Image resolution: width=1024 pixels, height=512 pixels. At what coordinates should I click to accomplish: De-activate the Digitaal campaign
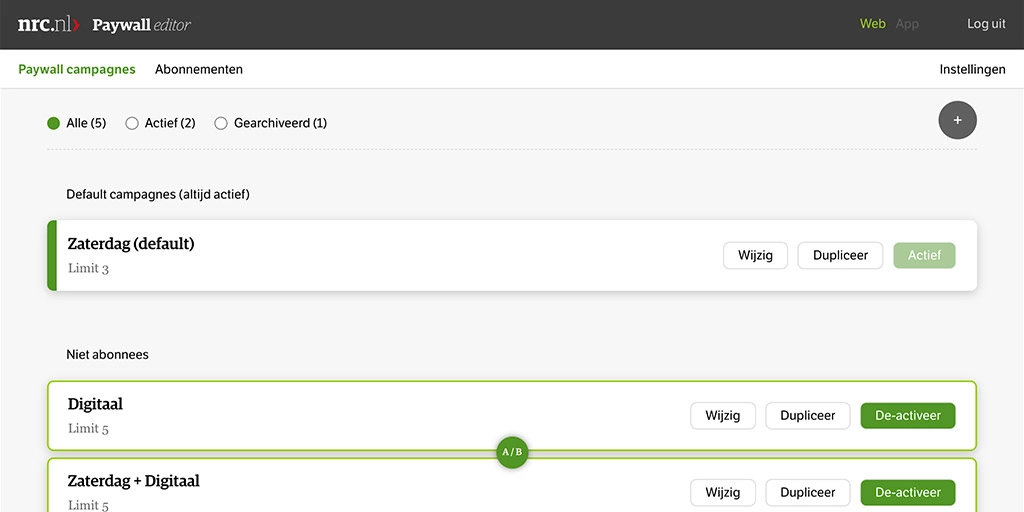pos(907,415)
